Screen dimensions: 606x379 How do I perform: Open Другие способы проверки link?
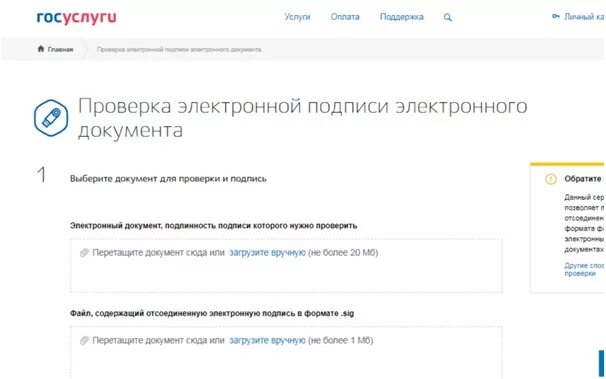coord(584,269)
